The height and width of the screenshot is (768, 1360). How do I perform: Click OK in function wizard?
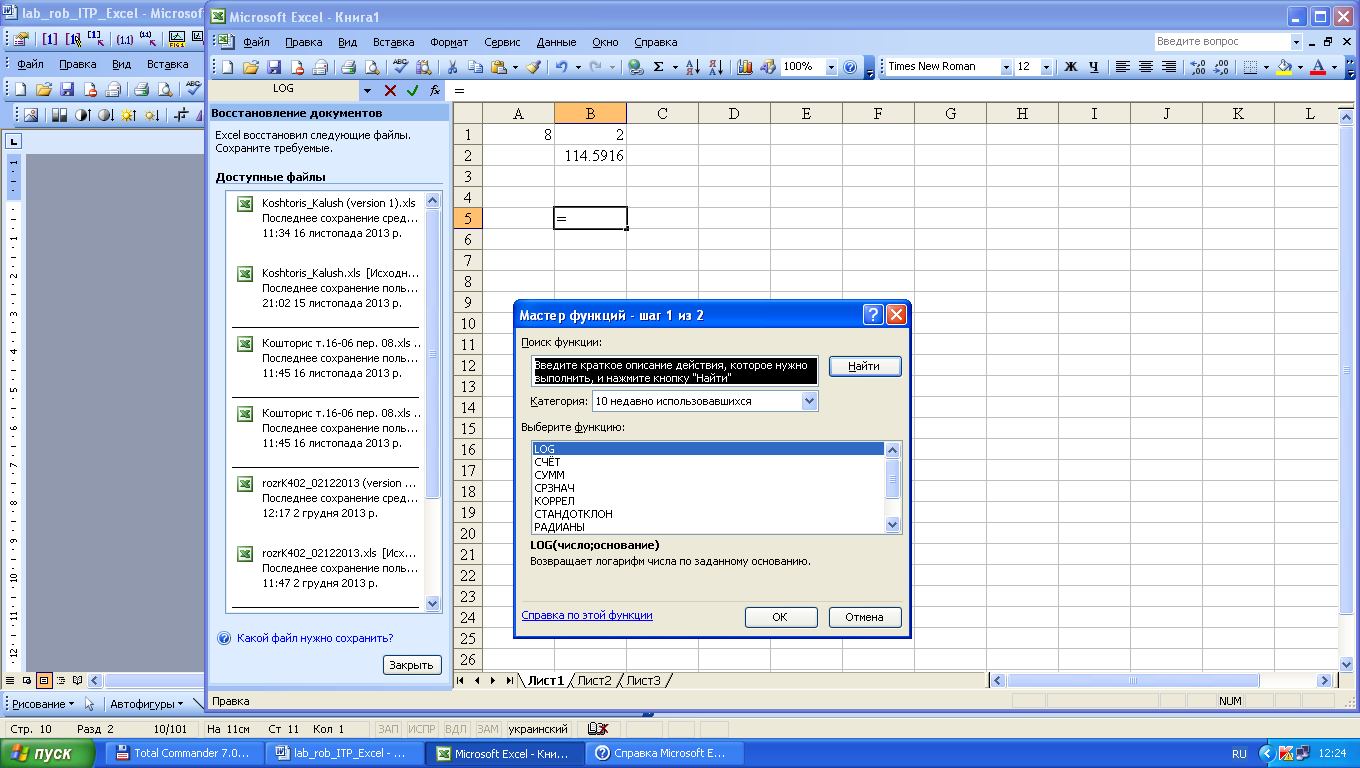point(781,617)
